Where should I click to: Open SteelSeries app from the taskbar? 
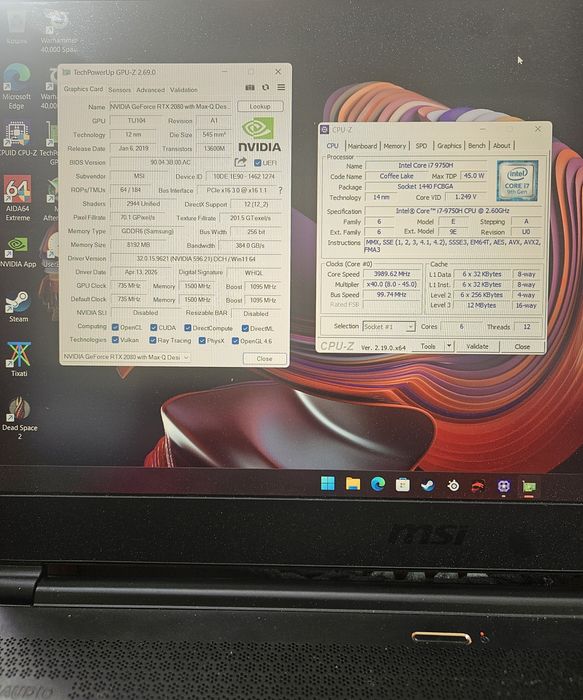coord(453,485)
